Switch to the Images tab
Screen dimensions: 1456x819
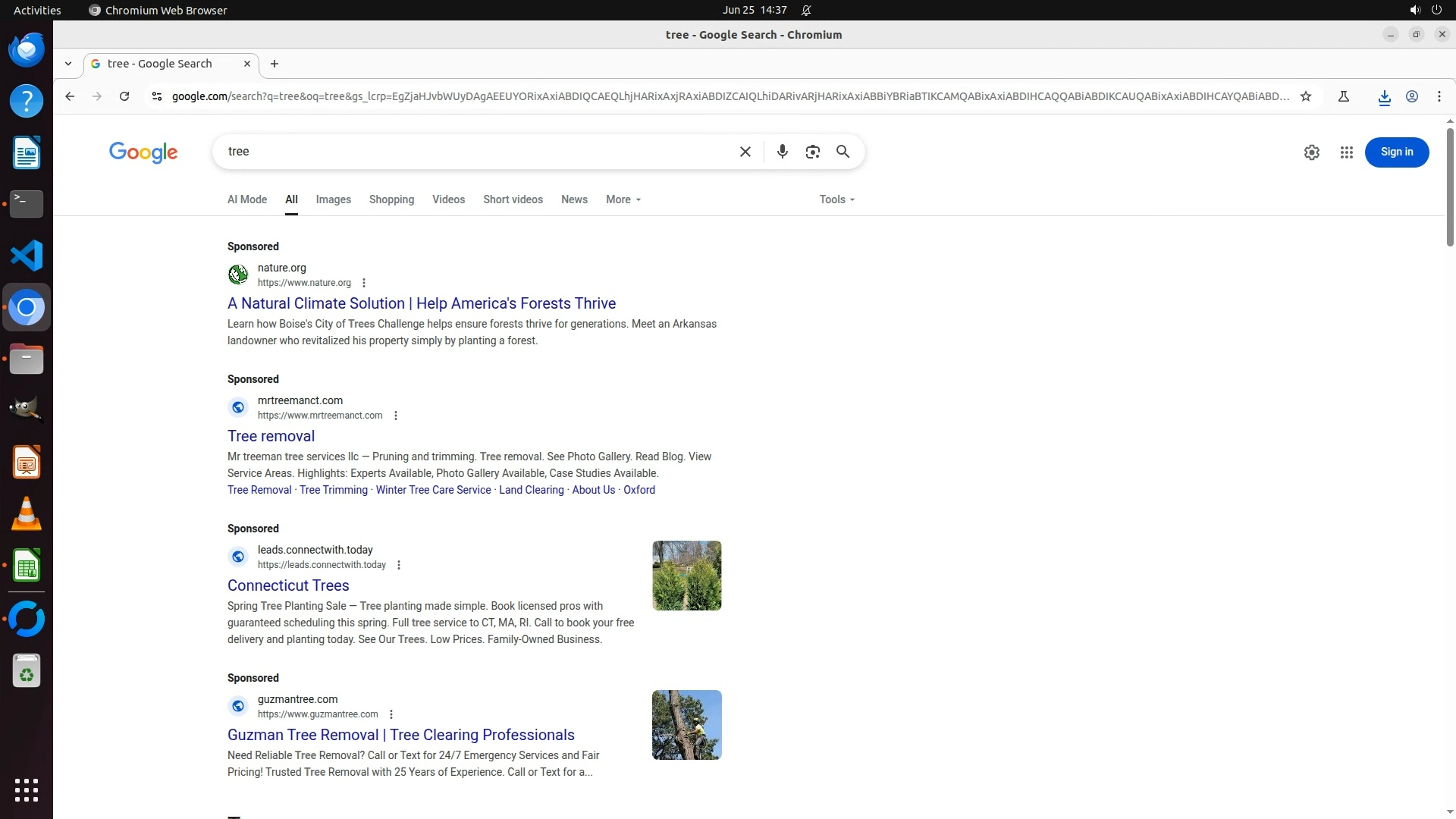click(x=333, y=199)
